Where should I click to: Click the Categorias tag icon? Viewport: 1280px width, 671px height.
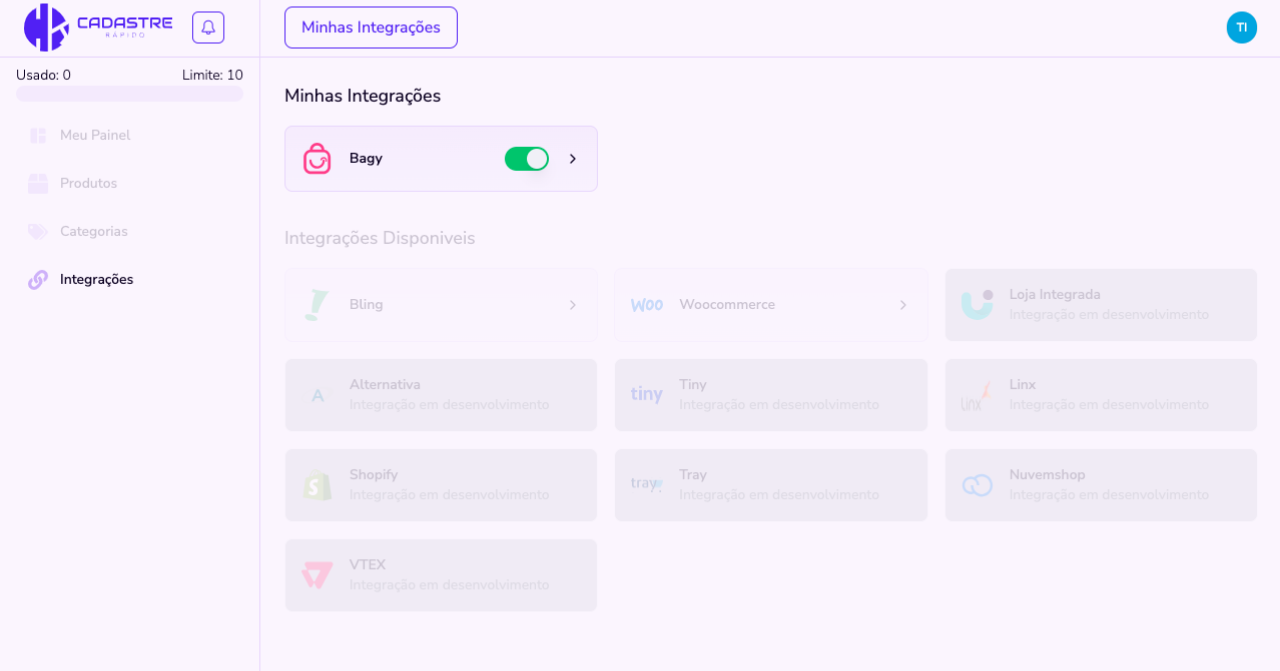click(x=38, y=231)
